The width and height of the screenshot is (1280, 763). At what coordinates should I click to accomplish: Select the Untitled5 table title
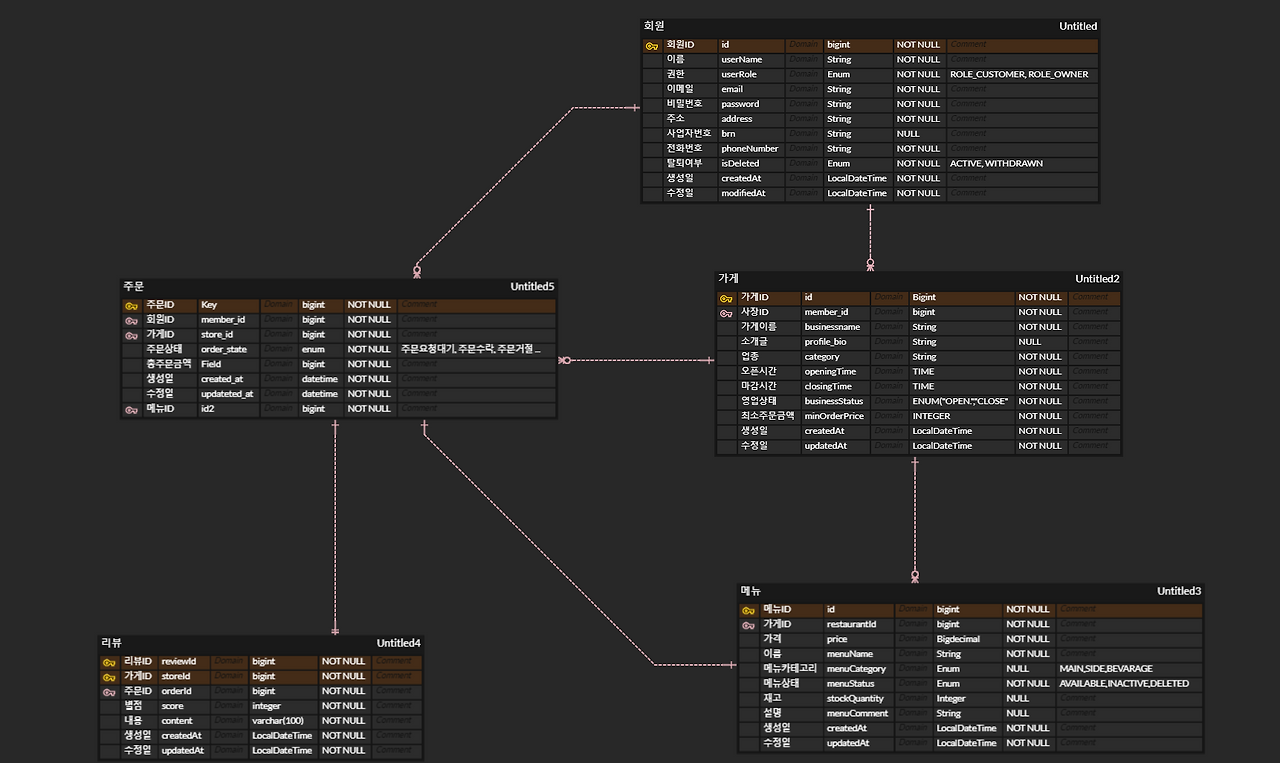[x=532, y=287]
